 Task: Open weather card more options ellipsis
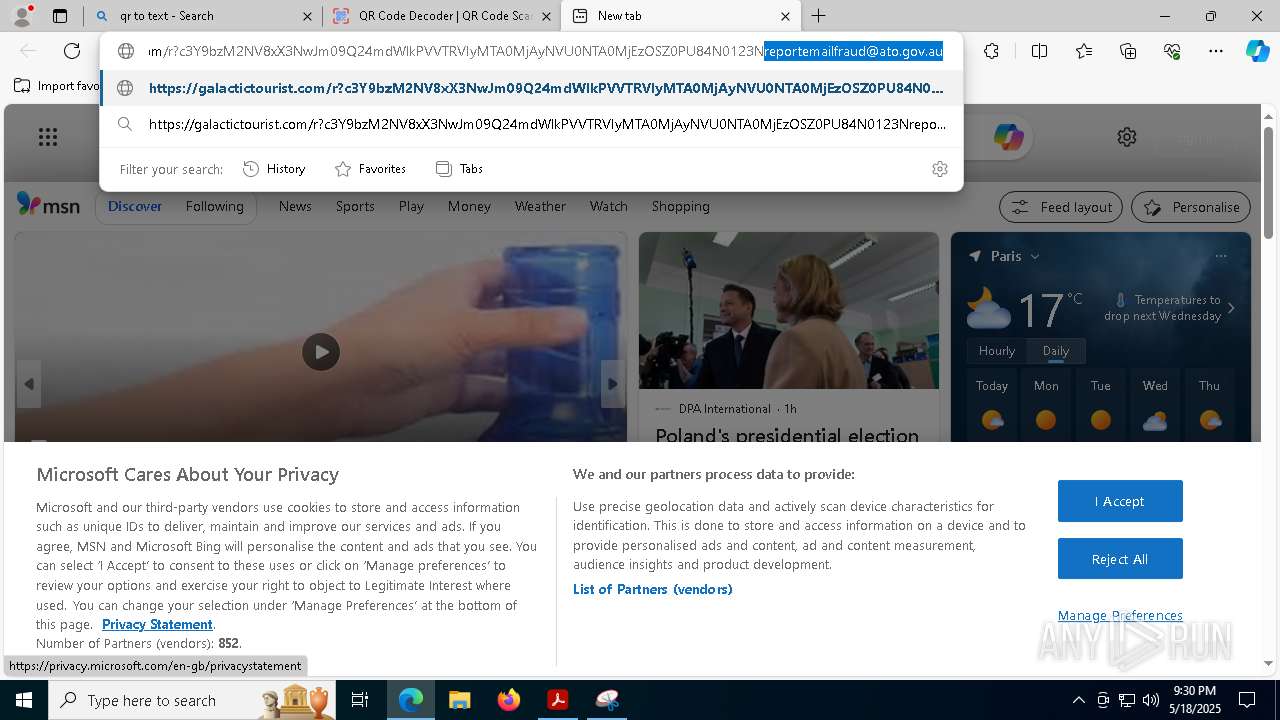tap(1220, 256)
